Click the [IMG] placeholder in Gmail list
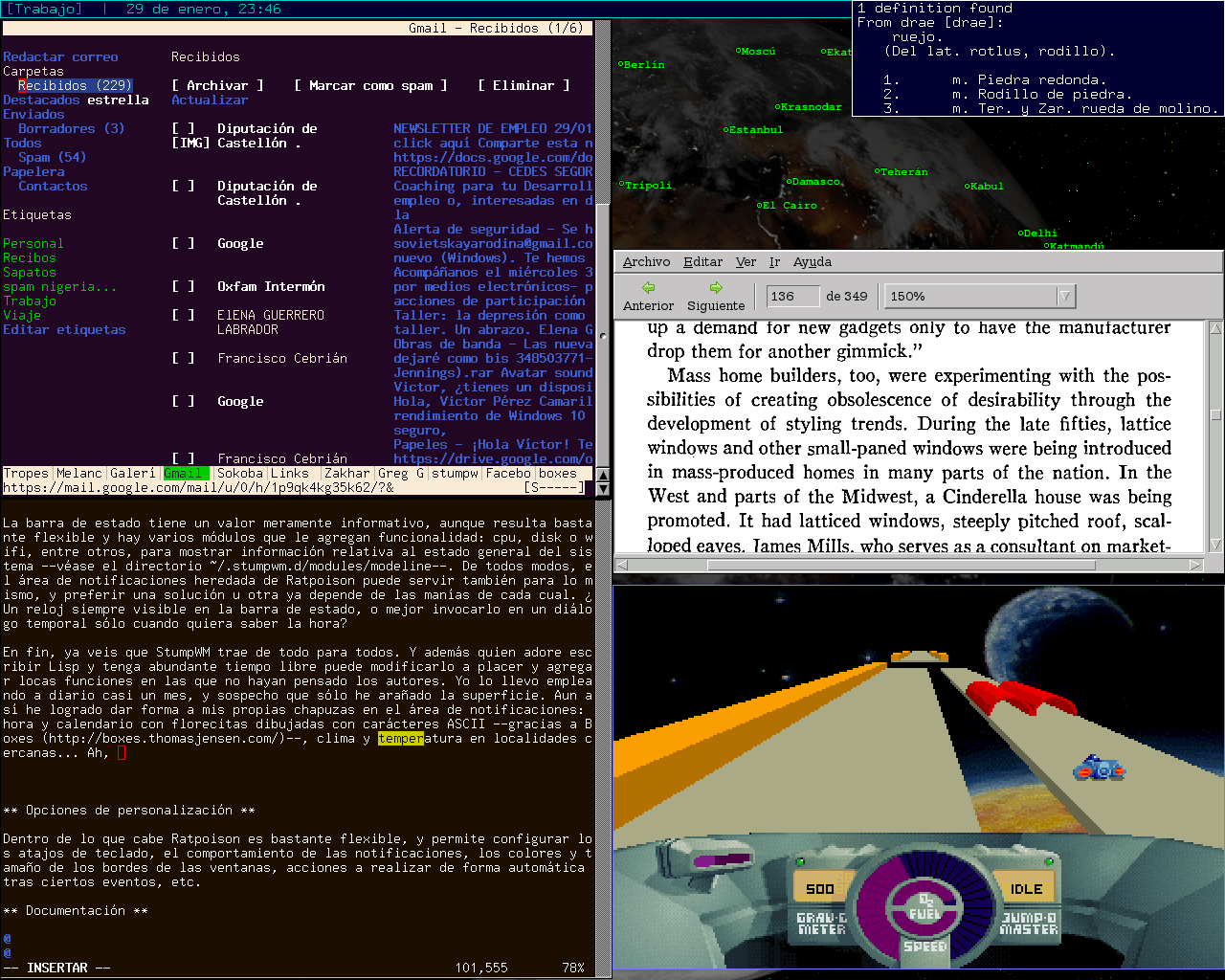The image size is (1225, 980). point(190,143)
